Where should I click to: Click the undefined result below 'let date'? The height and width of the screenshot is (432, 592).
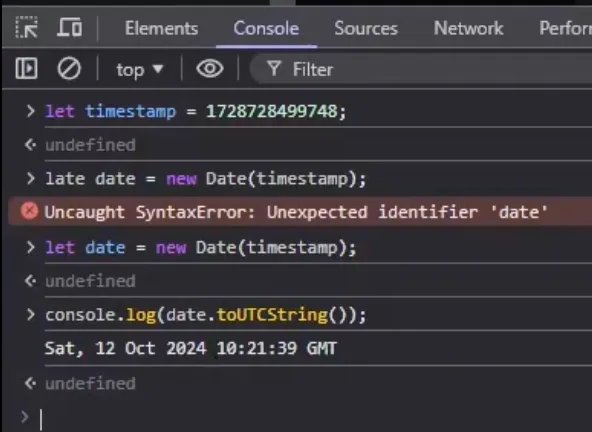tap(90, 281)
